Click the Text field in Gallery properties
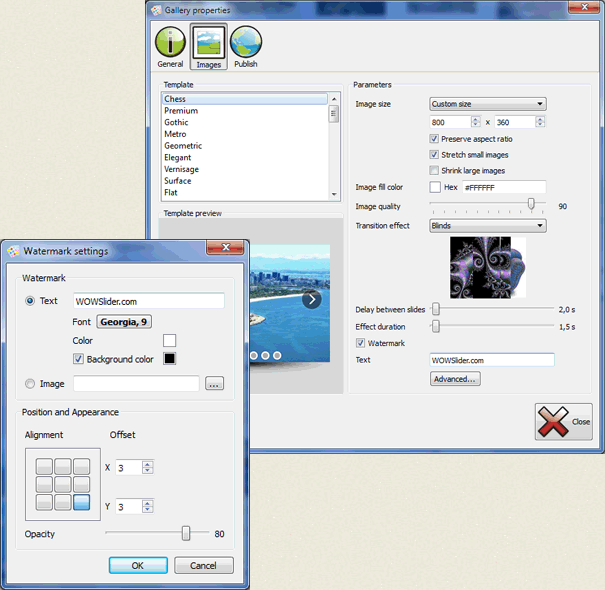This screenshot has width=605, height=590. [x=492, y=360]
